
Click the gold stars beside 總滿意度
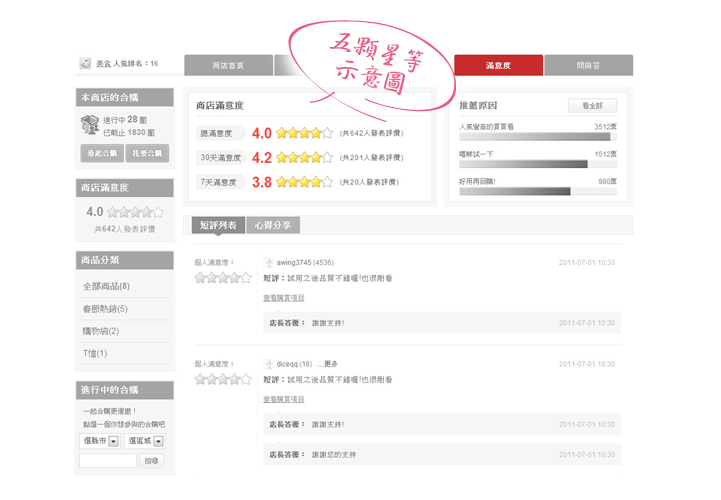[305, 132]
